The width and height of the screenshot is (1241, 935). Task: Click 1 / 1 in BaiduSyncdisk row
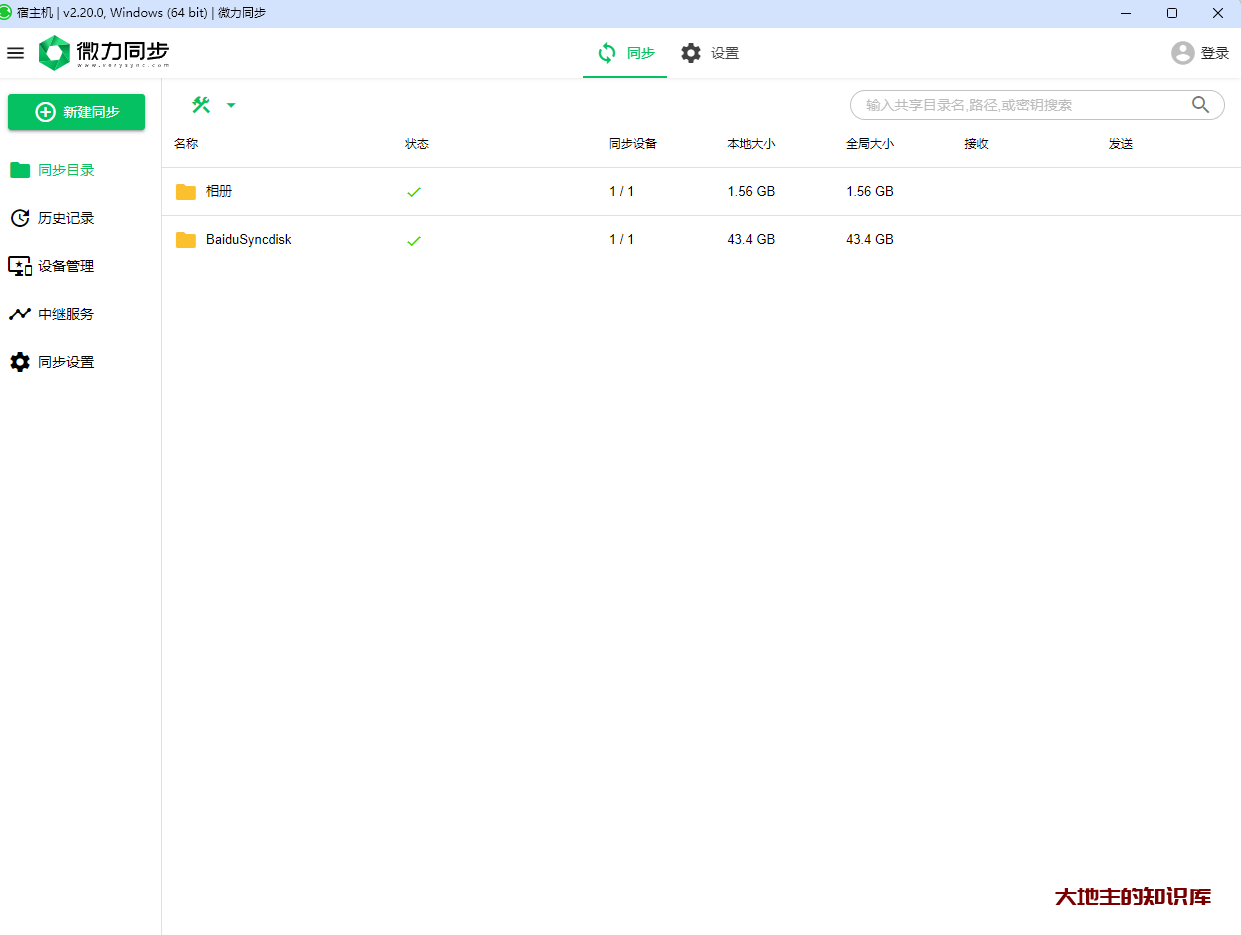click(622, 239)
